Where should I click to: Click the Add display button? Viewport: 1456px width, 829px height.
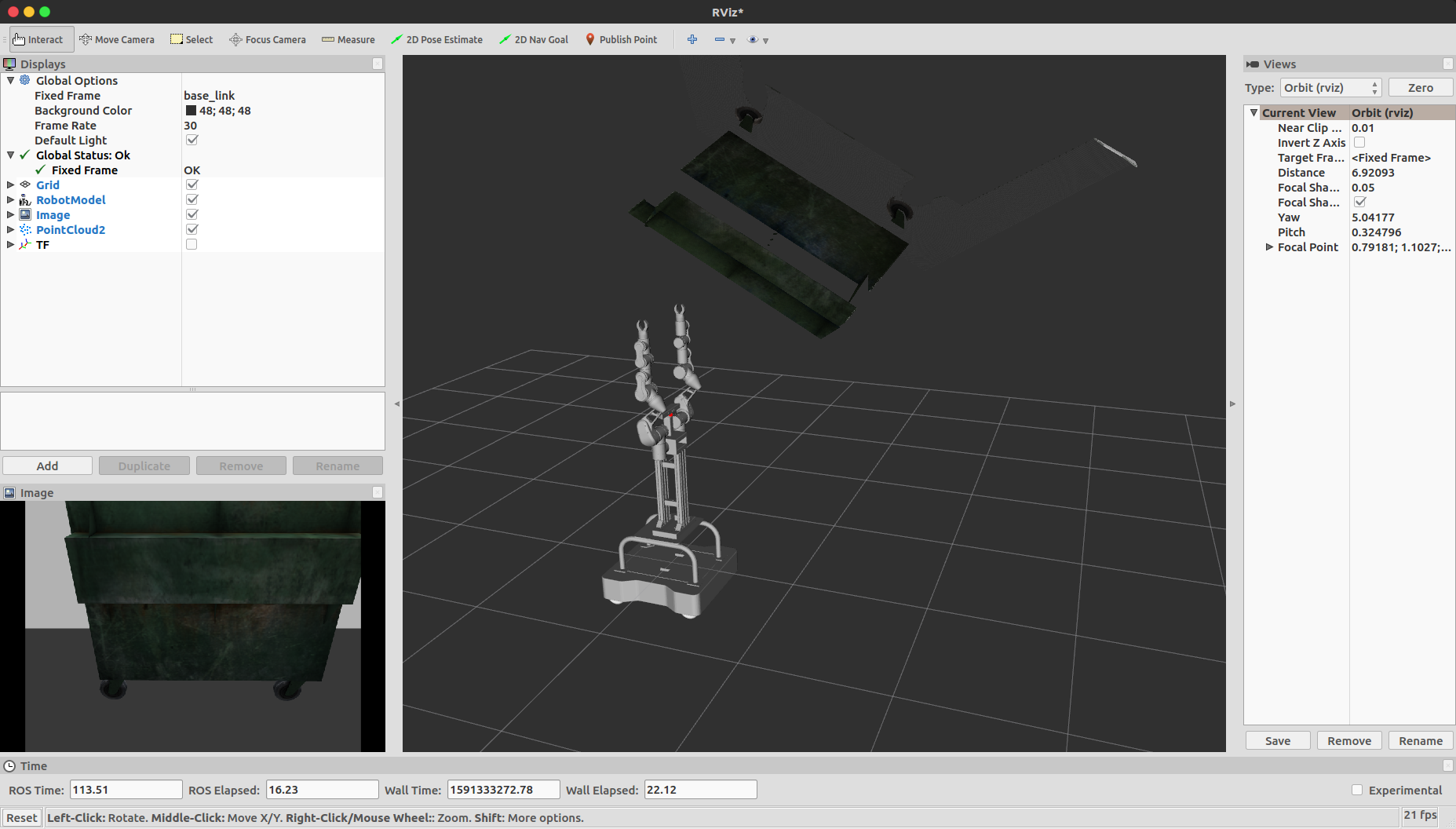click(x=47, y=466)
